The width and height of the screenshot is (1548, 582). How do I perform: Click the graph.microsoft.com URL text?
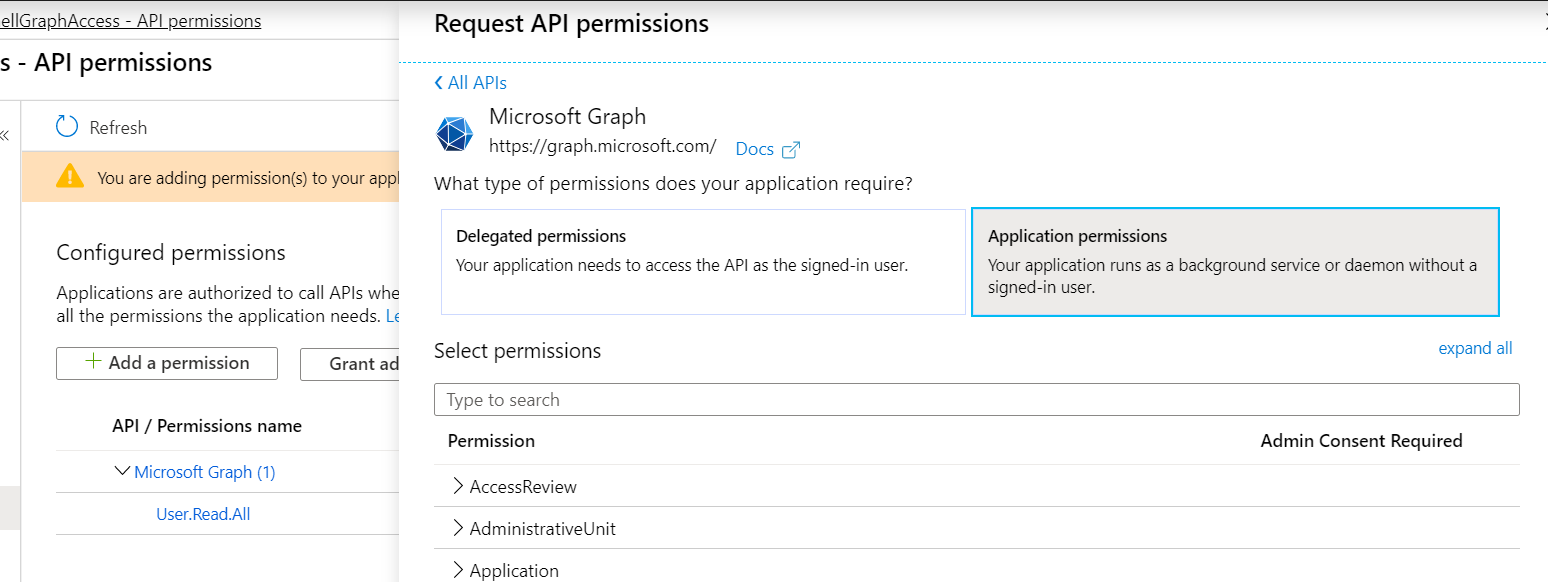603,145
